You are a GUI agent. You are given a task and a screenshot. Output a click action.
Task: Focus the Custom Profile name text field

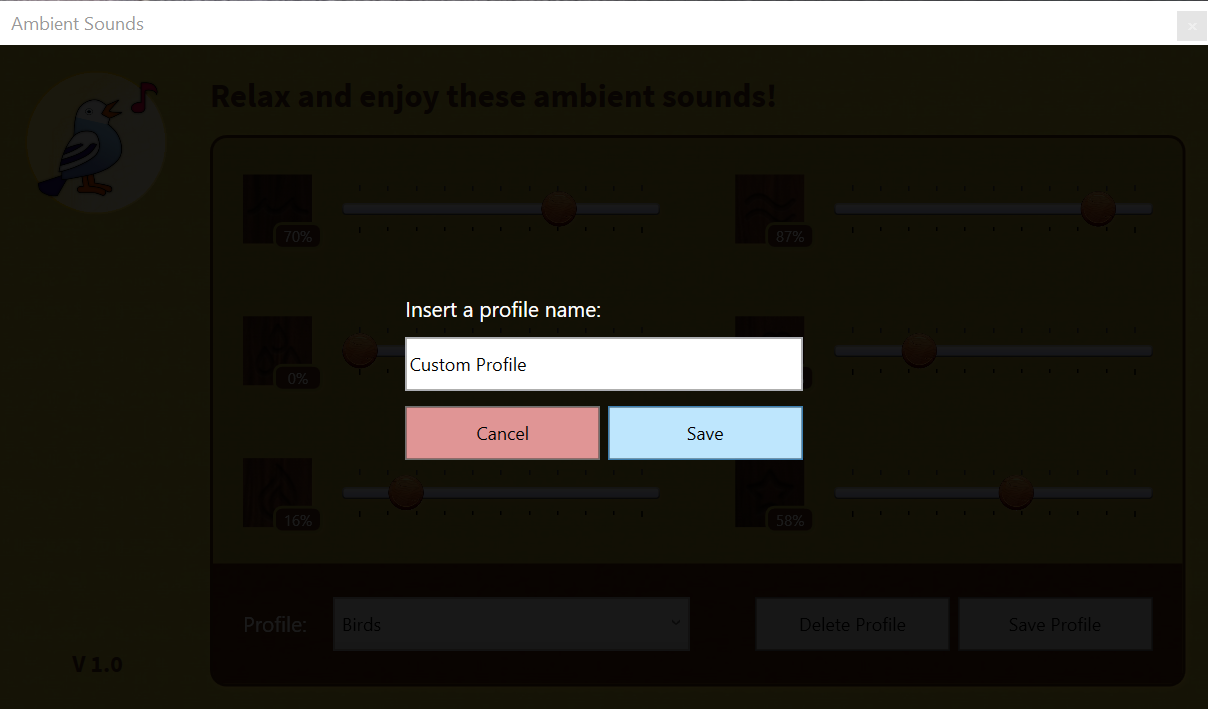click(x=603, y=364)
